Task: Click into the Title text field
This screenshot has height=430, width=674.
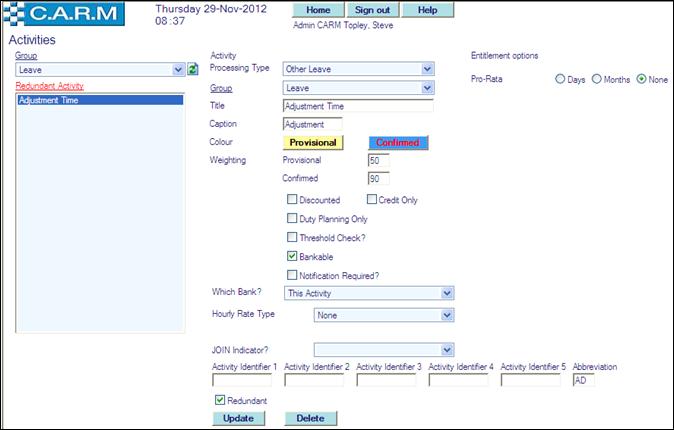Action: (357, 106)
